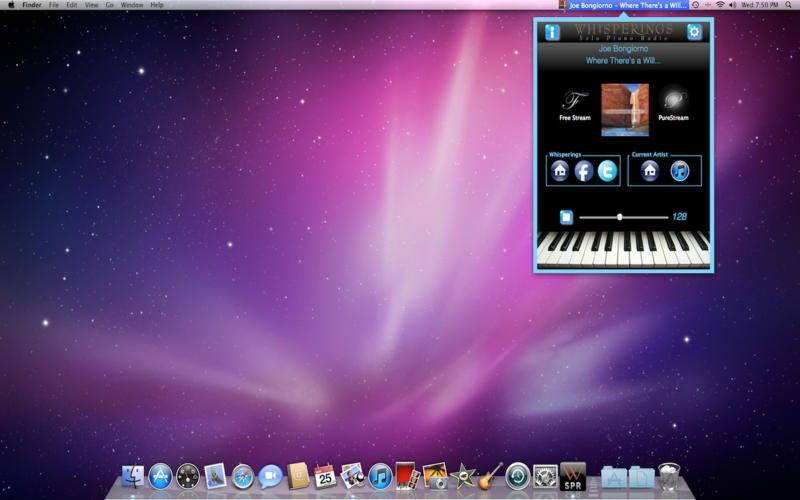Launch App Store from the Dock
Screen dimensions: 800x500
[160, 477]
